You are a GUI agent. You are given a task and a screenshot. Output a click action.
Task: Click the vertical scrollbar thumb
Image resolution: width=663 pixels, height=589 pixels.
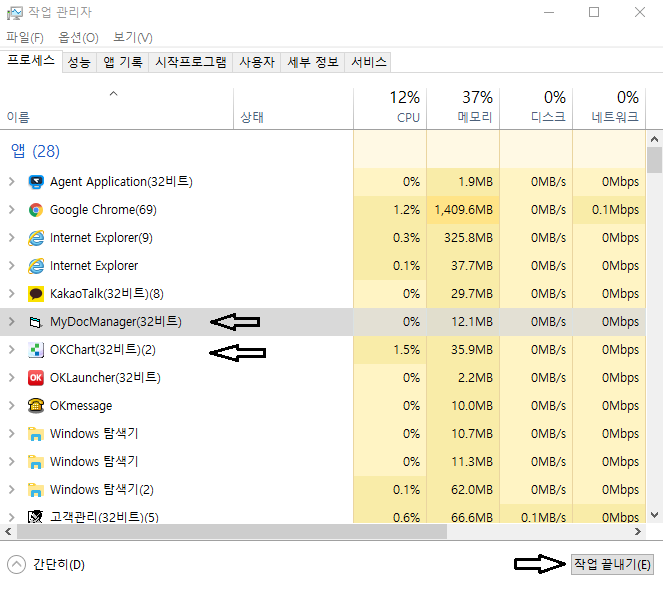654,160
